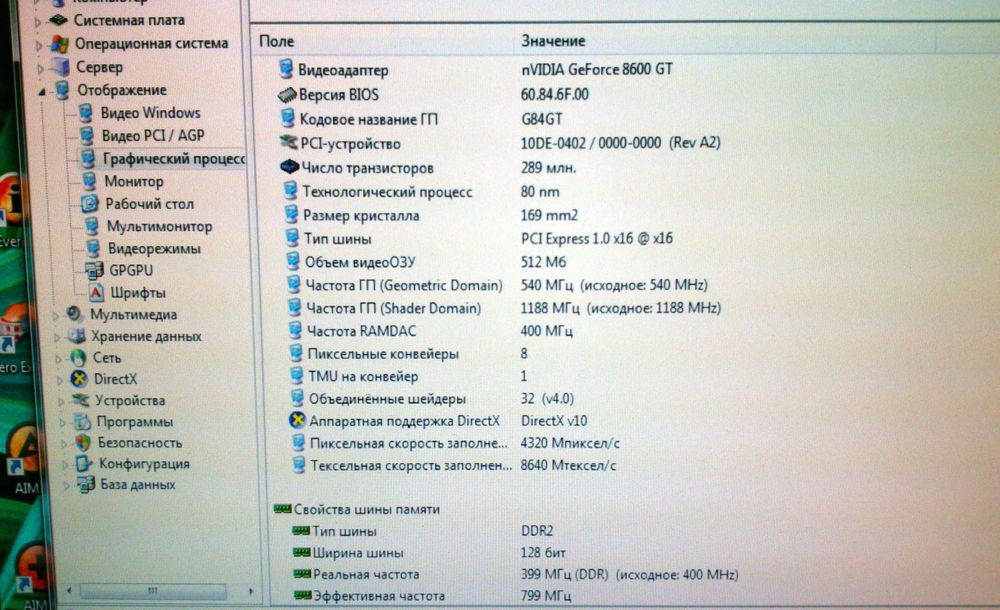Click the Версия BIOS chip icon
1000x610 pixels.
[x=287, y=95]
